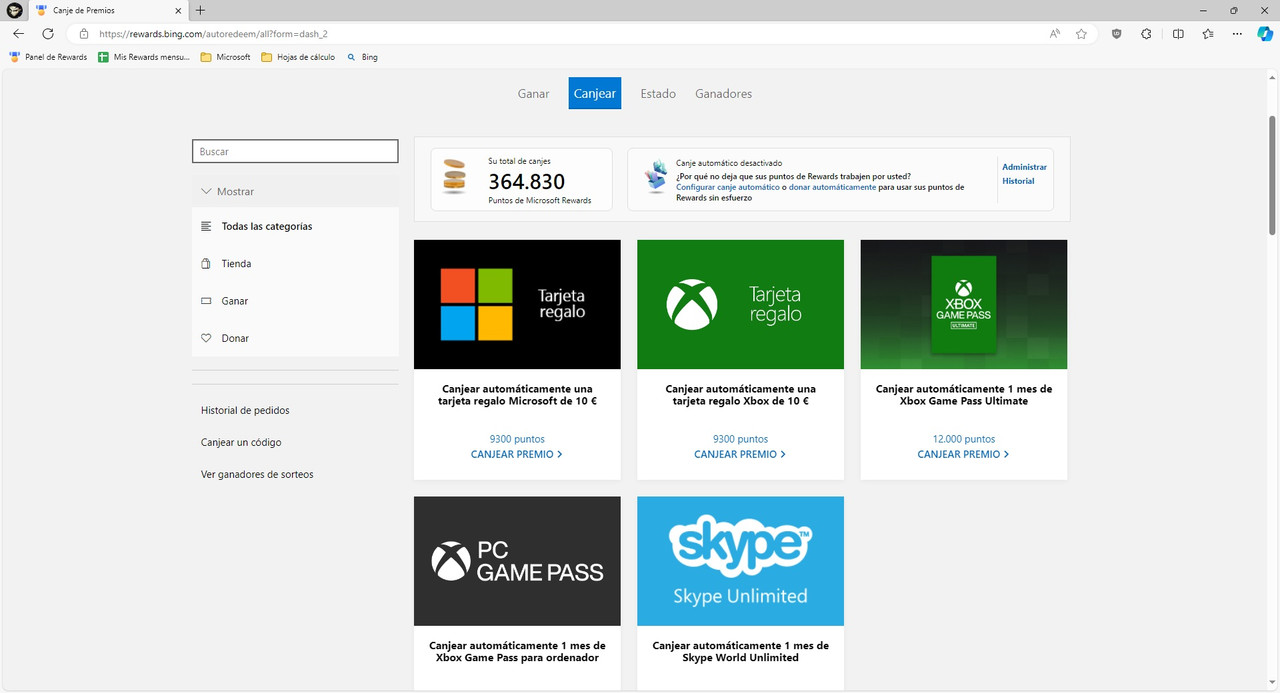The width and height of the screenshot is (1280, 693).
Task: Open the Hojas de cálculo folder
Action: coord(298,57)
